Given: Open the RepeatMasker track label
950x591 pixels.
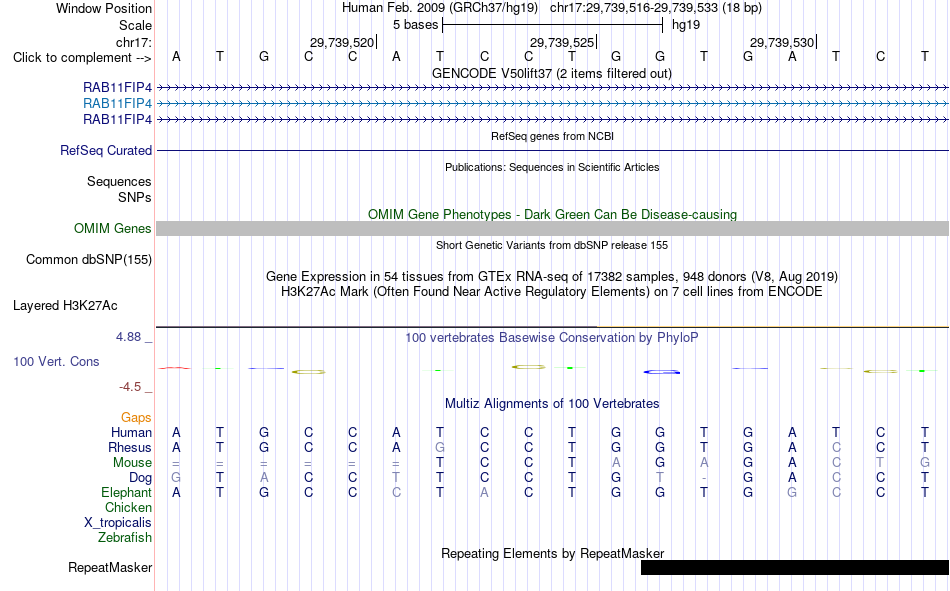Looking at the screenshot, I should [x=110, y=568].
